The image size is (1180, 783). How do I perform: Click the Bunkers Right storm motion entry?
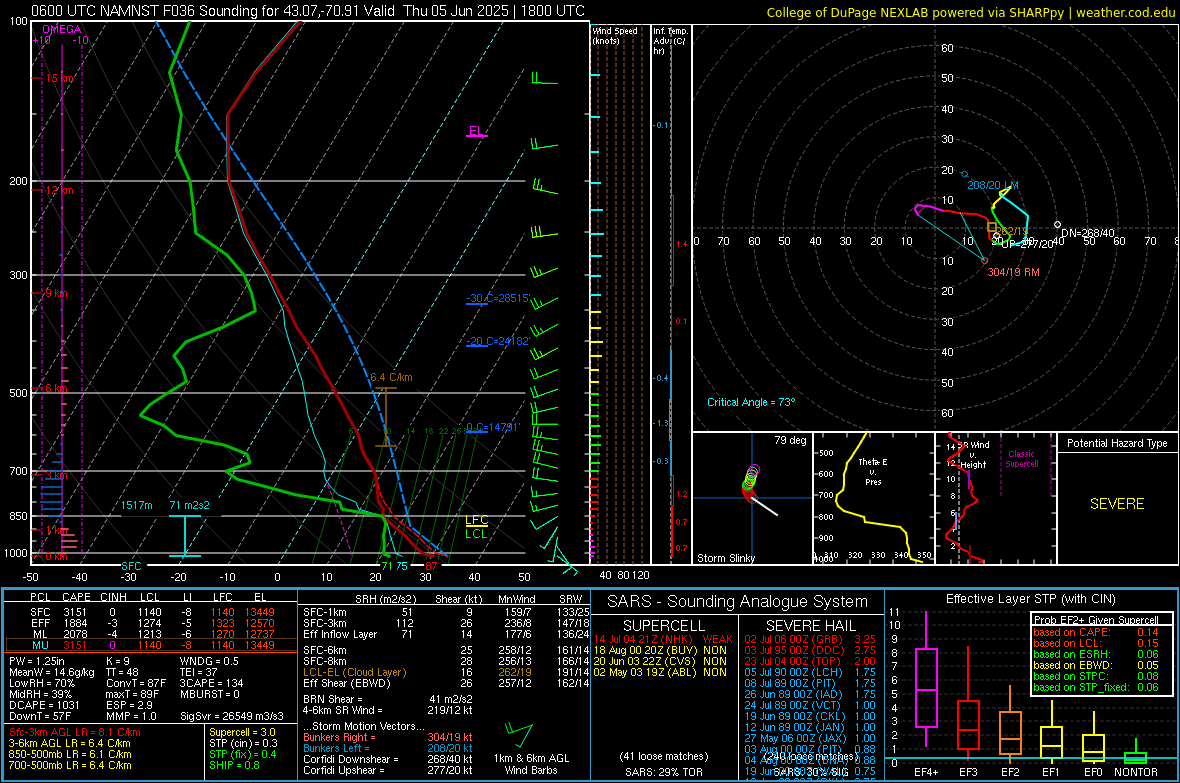[x=388, y=737]
